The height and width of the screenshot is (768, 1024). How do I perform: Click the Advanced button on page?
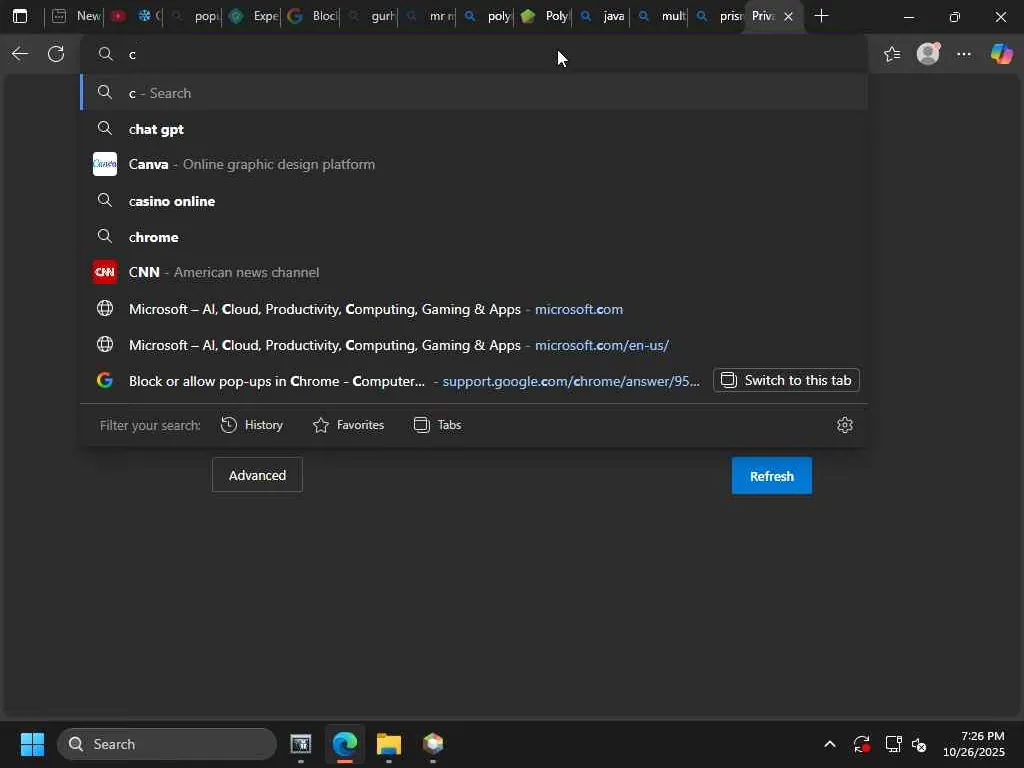pos(257,475)
